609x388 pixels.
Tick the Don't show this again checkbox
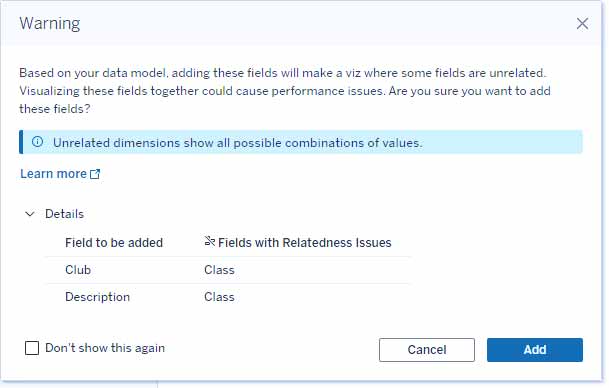[32, 348]
